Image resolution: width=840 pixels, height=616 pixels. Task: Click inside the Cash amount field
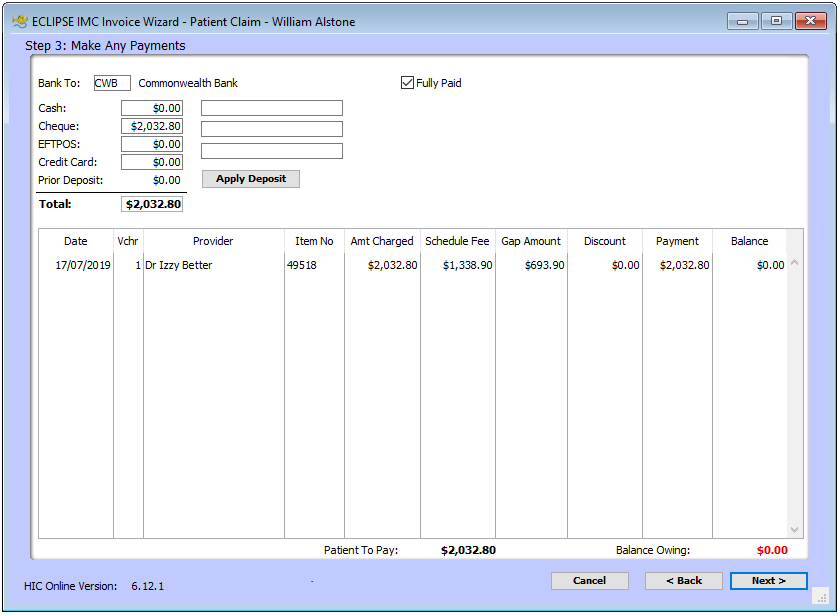point(152,107)
